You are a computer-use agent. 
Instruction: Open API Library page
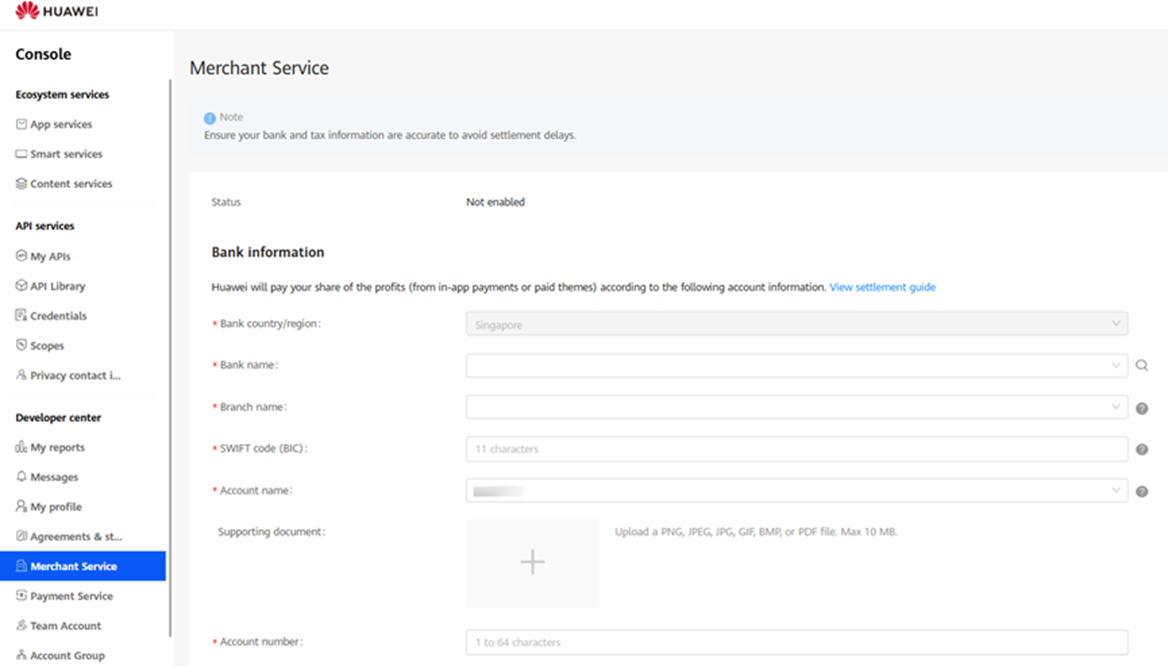point(57,286)
